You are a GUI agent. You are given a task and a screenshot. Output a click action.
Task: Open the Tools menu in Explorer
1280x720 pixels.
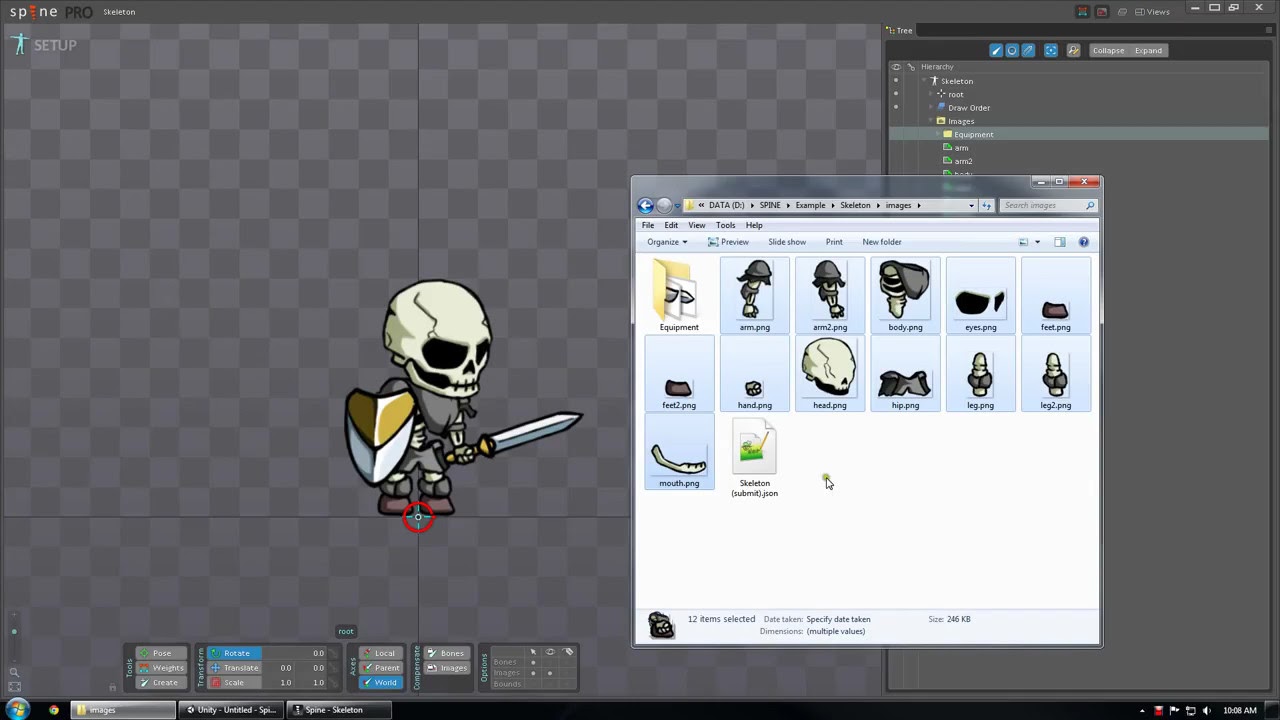point(725,225)
